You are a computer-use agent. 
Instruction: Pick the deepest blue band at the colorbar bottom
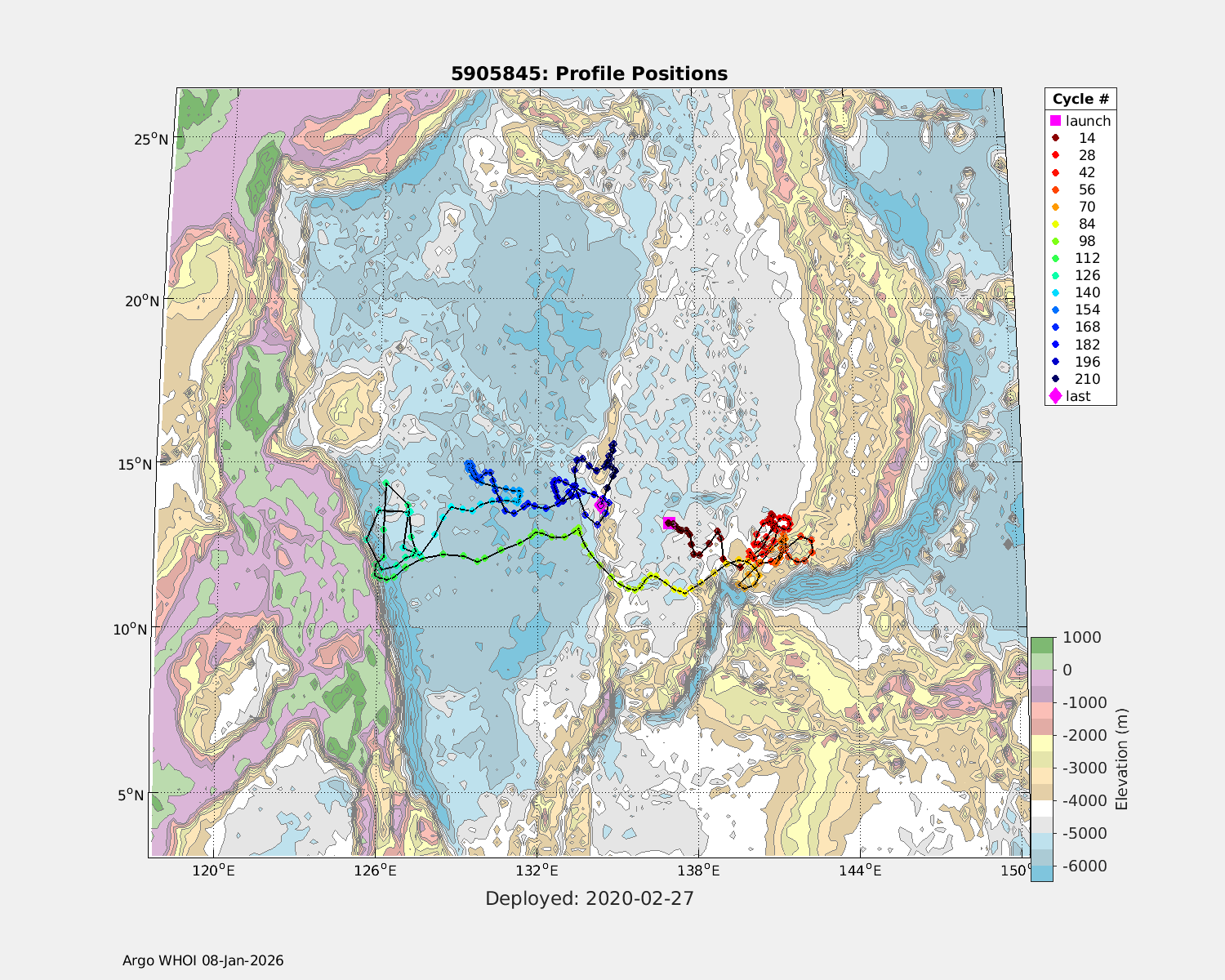1041,872
